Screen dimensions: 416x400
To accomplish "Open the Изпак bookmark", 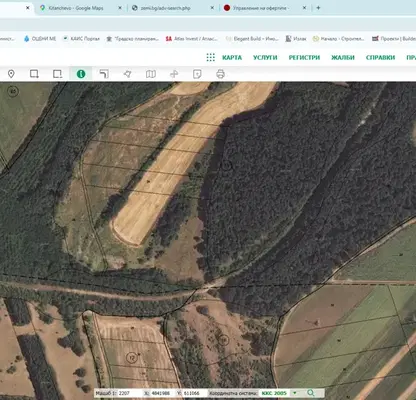I will point(296,39).
